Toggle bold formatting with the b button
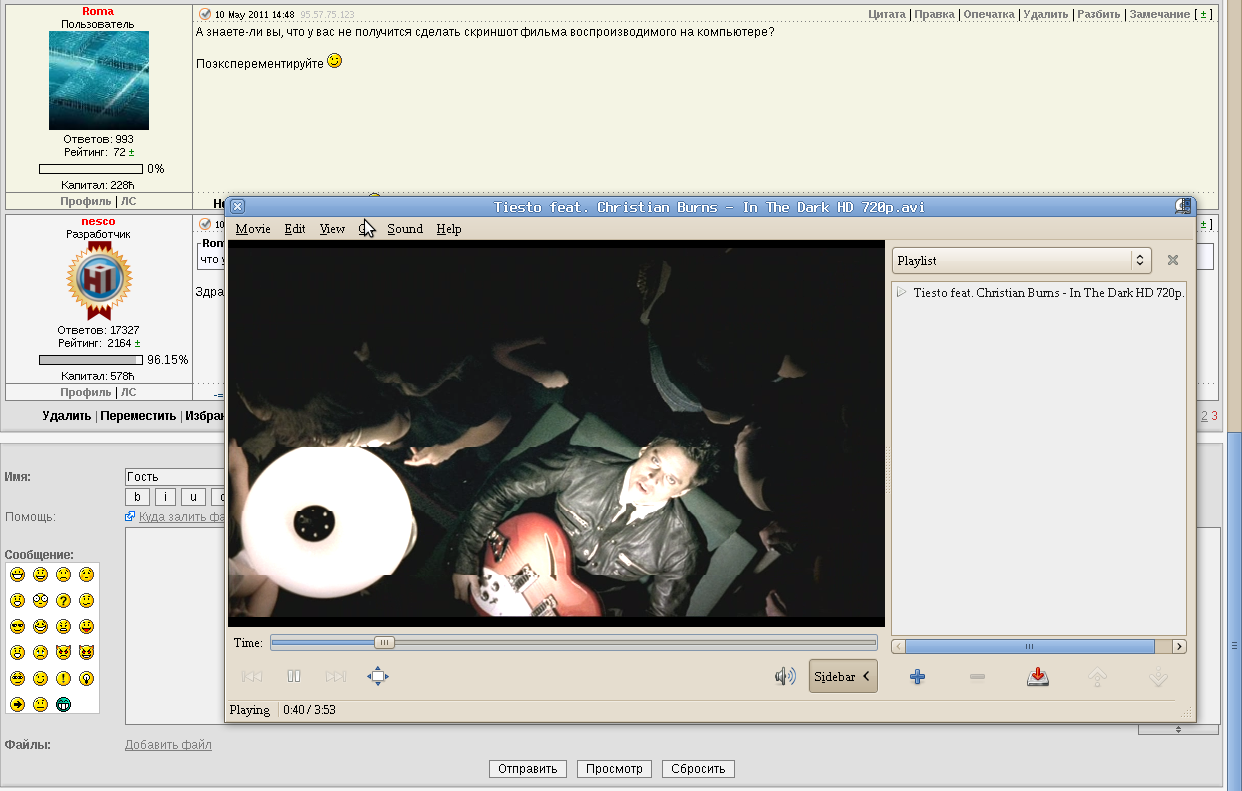The width and height of the screenshot is (1242, 791). coord(137,497)
